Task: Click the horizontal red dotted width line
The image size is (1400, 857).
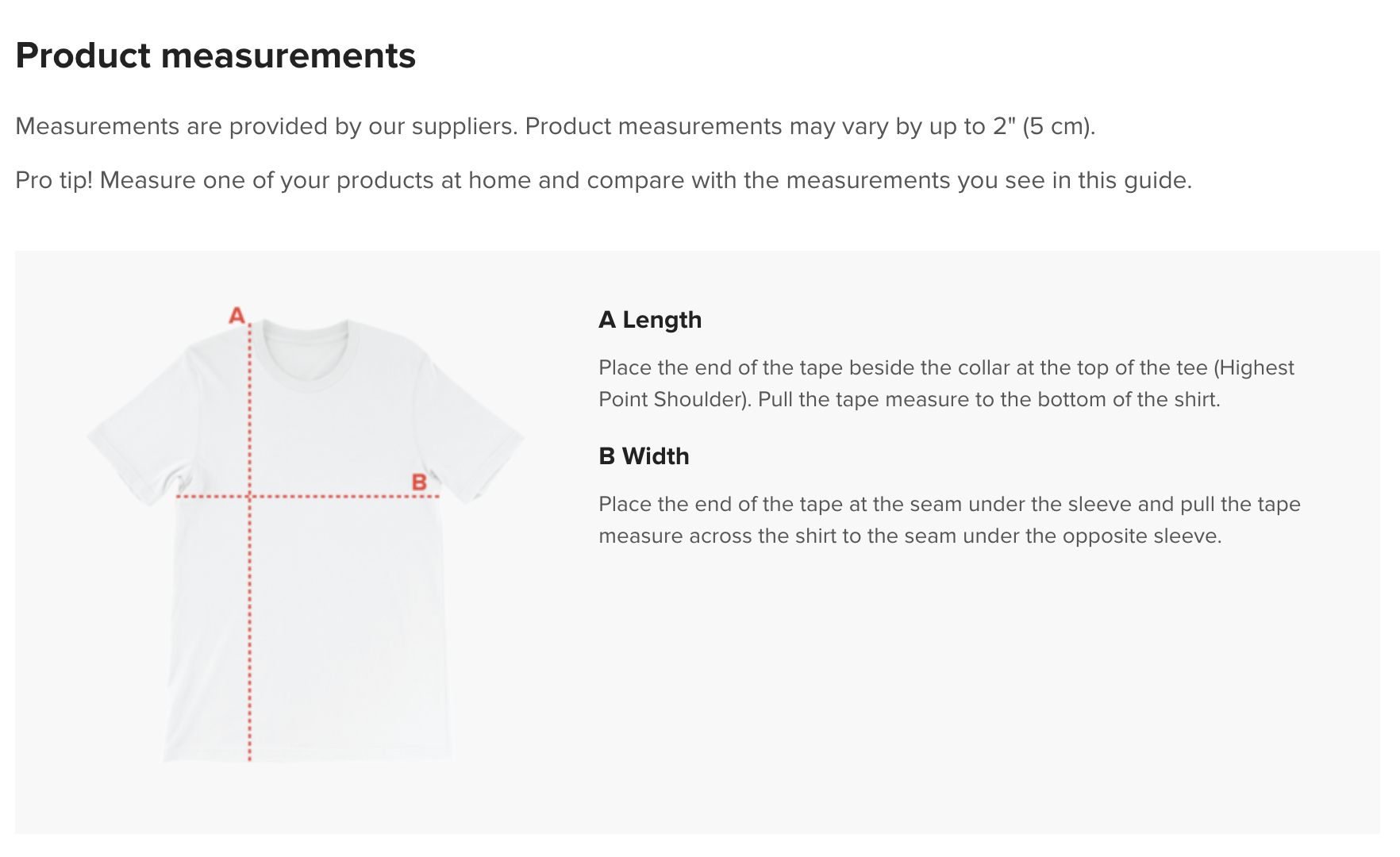Action: pos(341,497)
